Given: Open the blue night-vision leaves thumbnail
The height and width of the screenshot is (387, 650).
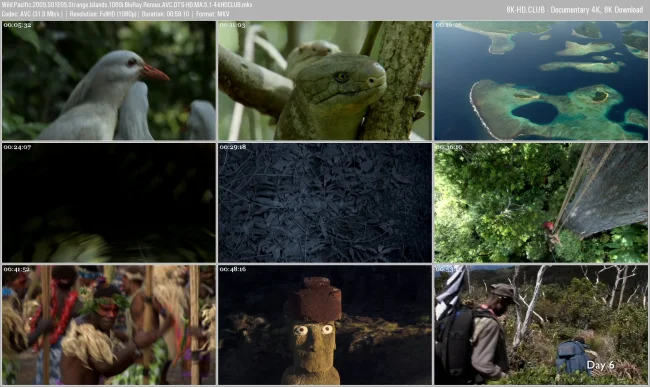Looking at the screenshot, I should coord(325,203).
